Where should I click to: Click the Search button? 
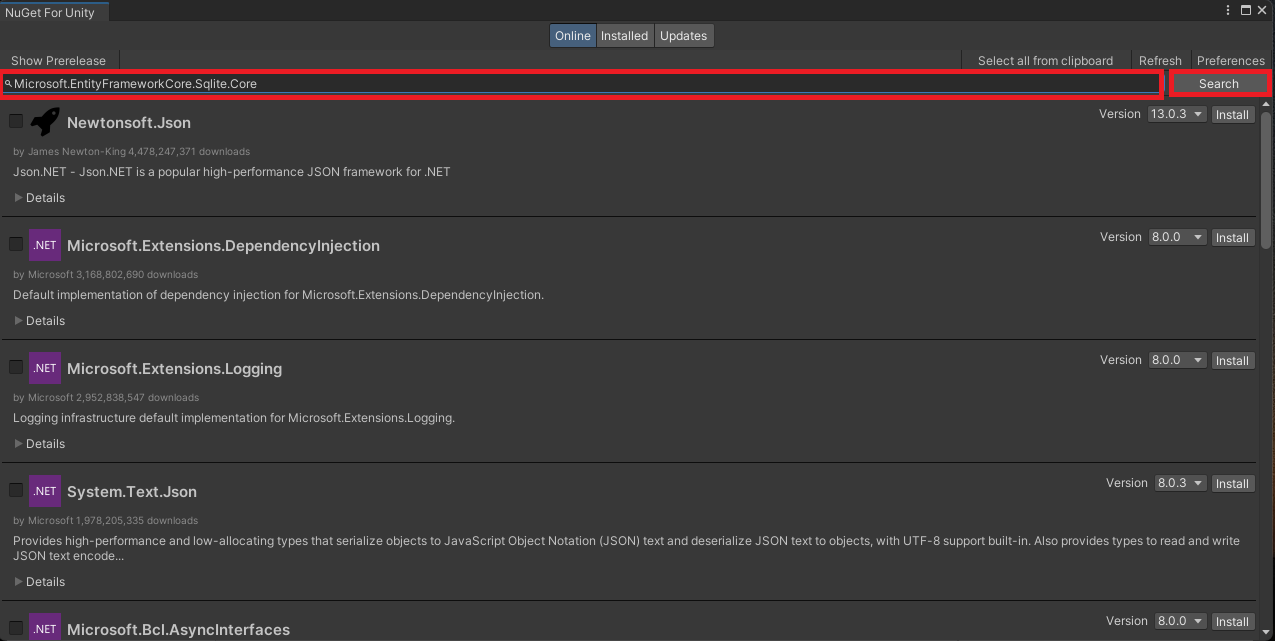click(x=1219, y=84)
